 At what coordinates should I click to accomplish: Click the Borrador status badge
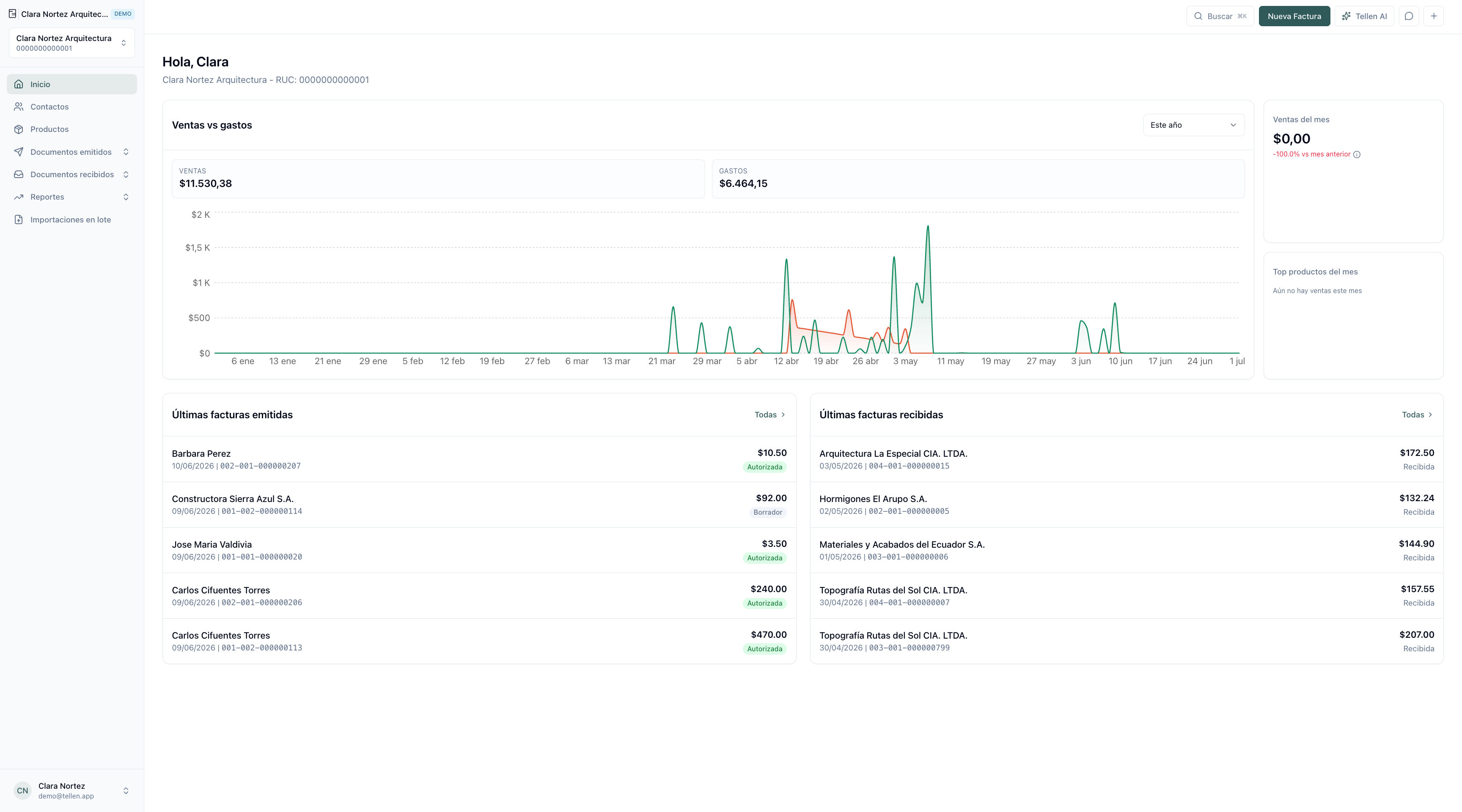coord(767,513)
